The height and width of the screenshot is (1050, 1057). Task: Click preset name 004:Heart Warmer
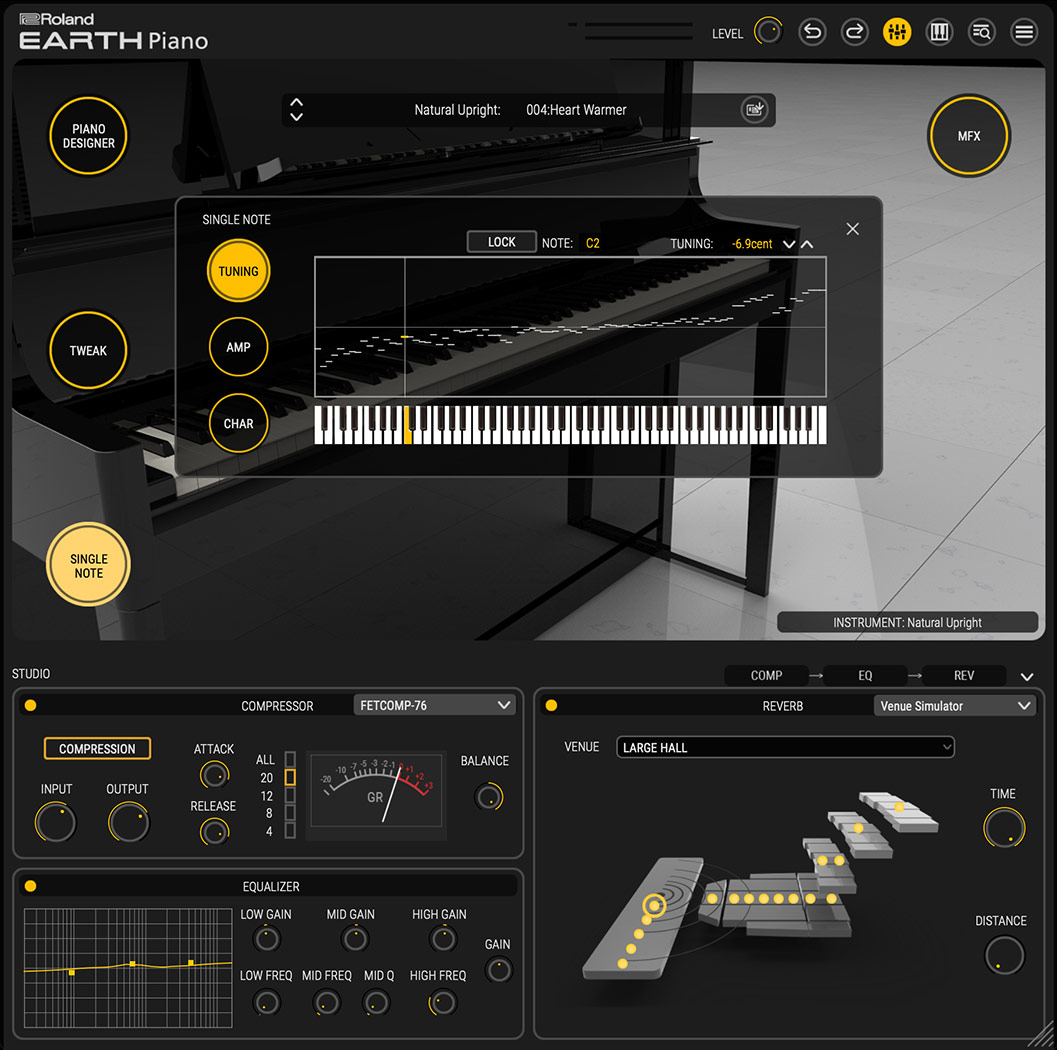(576, 110)
